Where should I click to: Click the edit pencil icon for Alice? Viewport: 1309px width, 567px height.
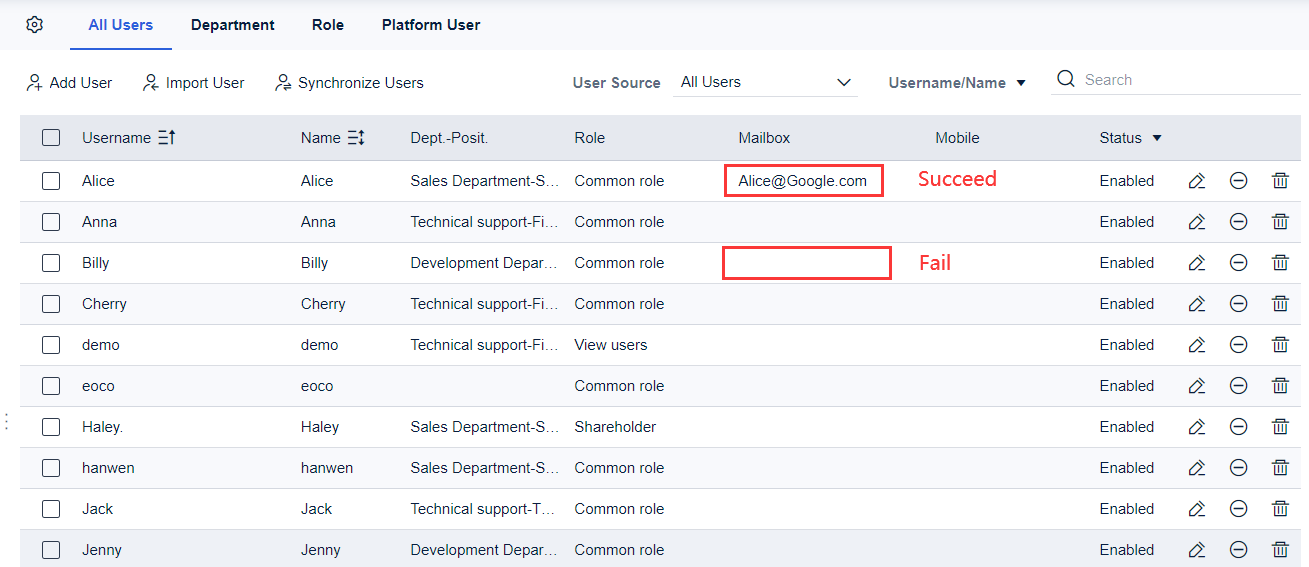click(1196, 181)
